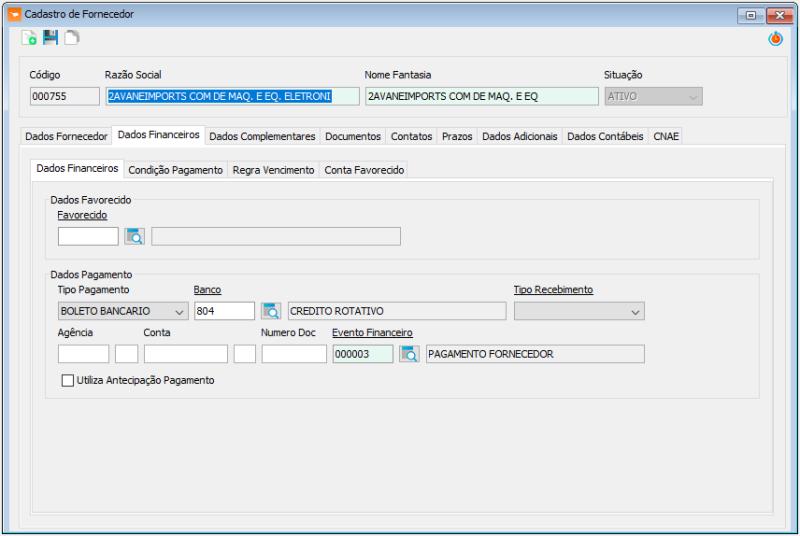The height and width of the screenshot is (536, 800).
Task: Click the Agência input field
Action: coord(84,354)
